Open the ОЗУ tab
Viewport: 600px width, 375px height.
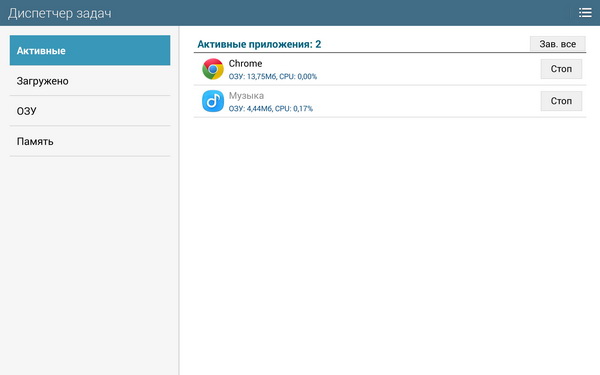click(90, 111)
